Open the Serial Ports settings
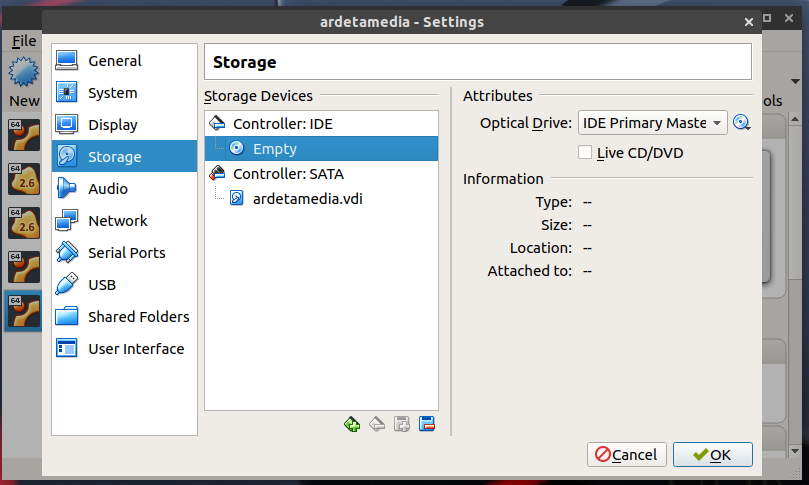Image resolution: width=809 pixels, height=485 pixels. [126, 253]
